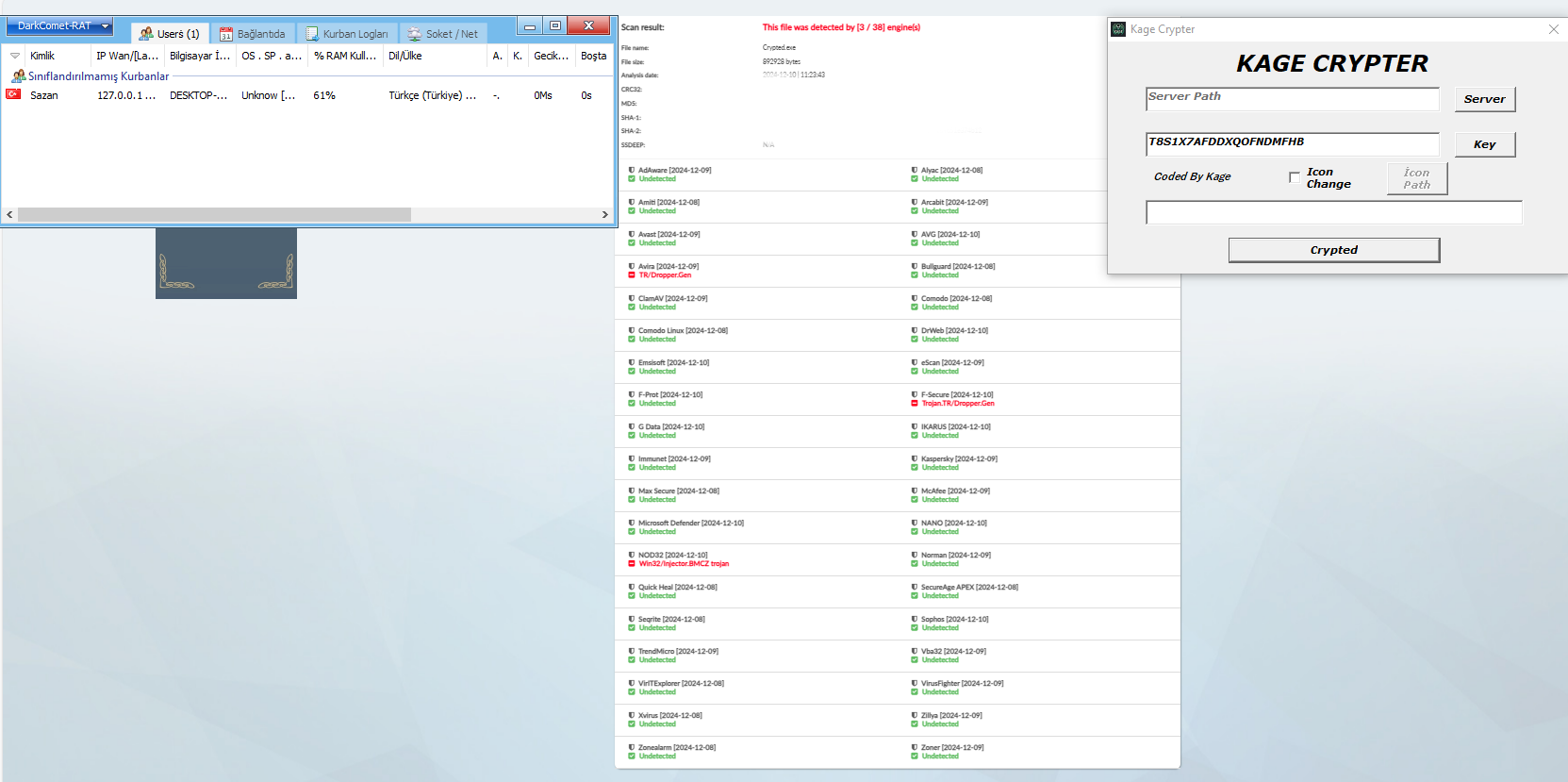Click the 127.0.0.1 IP cell

coord(126,95)
